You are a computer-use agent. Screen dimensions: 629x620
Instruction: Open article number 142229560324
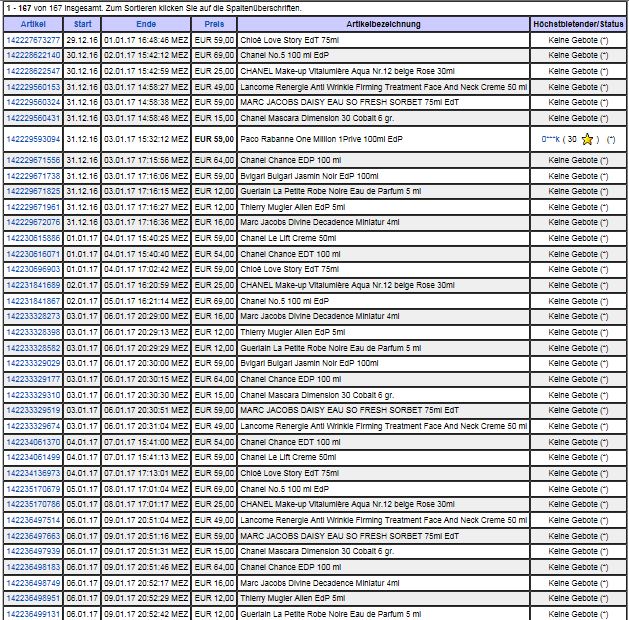tap(33, 102)
